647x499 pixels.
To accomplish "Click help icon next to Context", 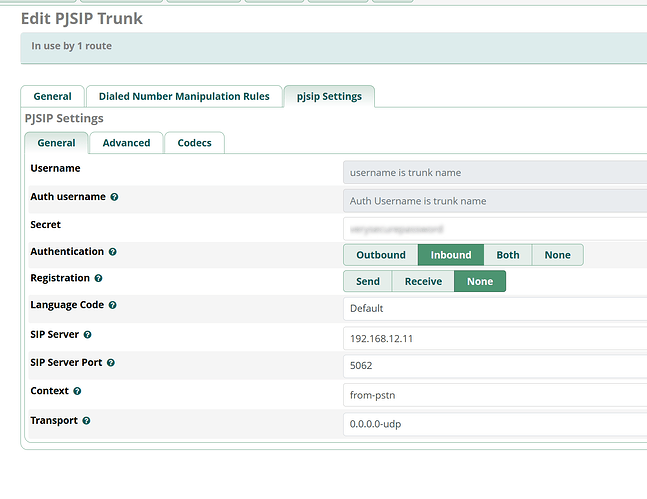I will click(77, 391).
